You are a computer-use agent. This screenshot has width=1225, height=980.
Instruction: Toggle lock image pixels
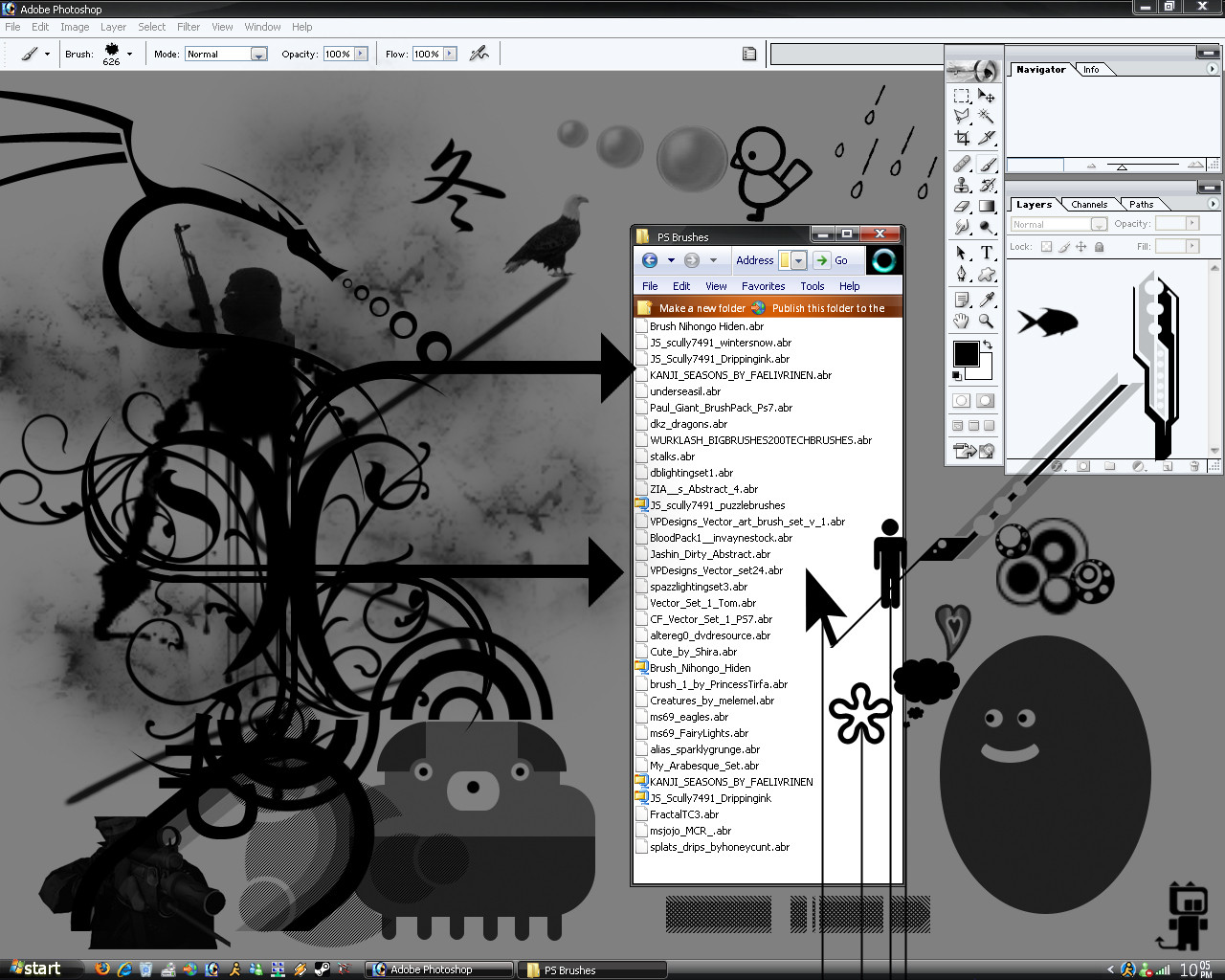coord(1063,247)
